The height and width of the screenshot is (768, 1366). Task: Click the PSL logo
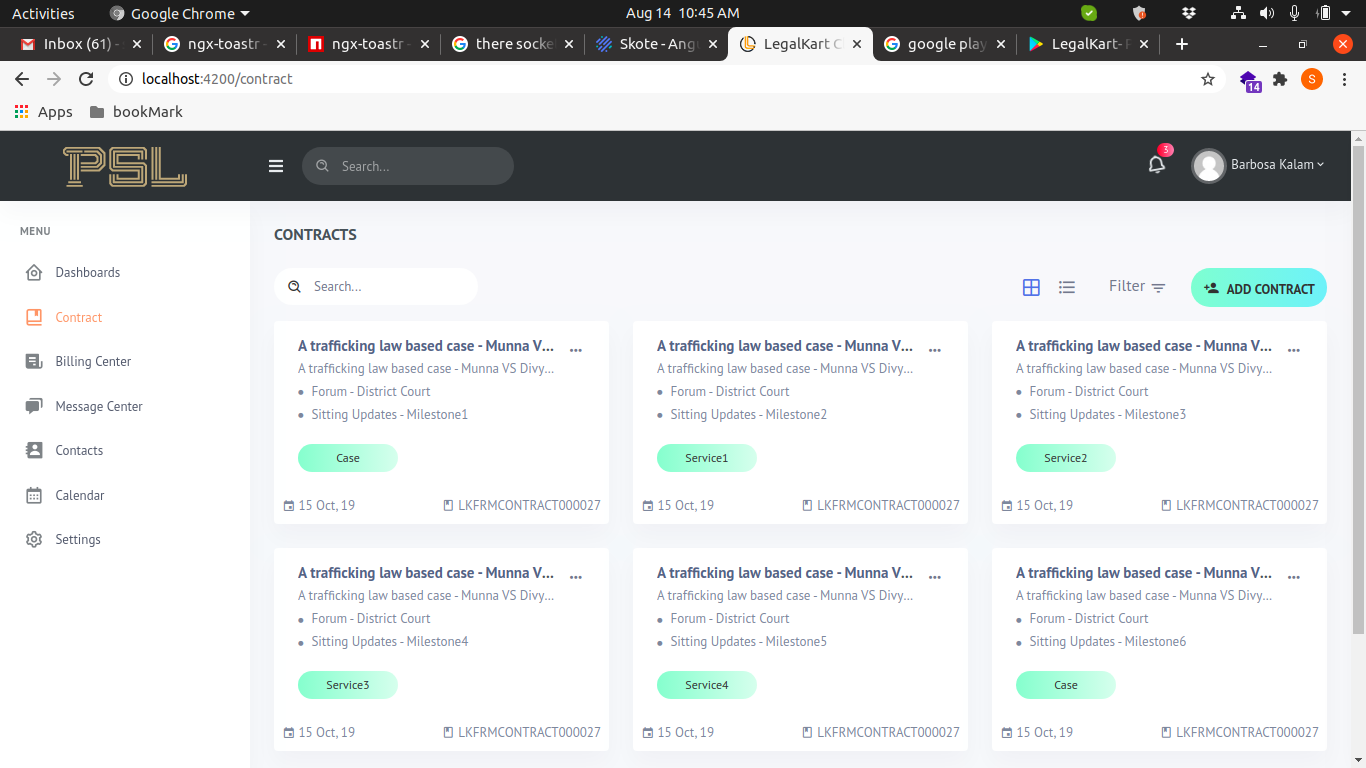tap(125, 166)
